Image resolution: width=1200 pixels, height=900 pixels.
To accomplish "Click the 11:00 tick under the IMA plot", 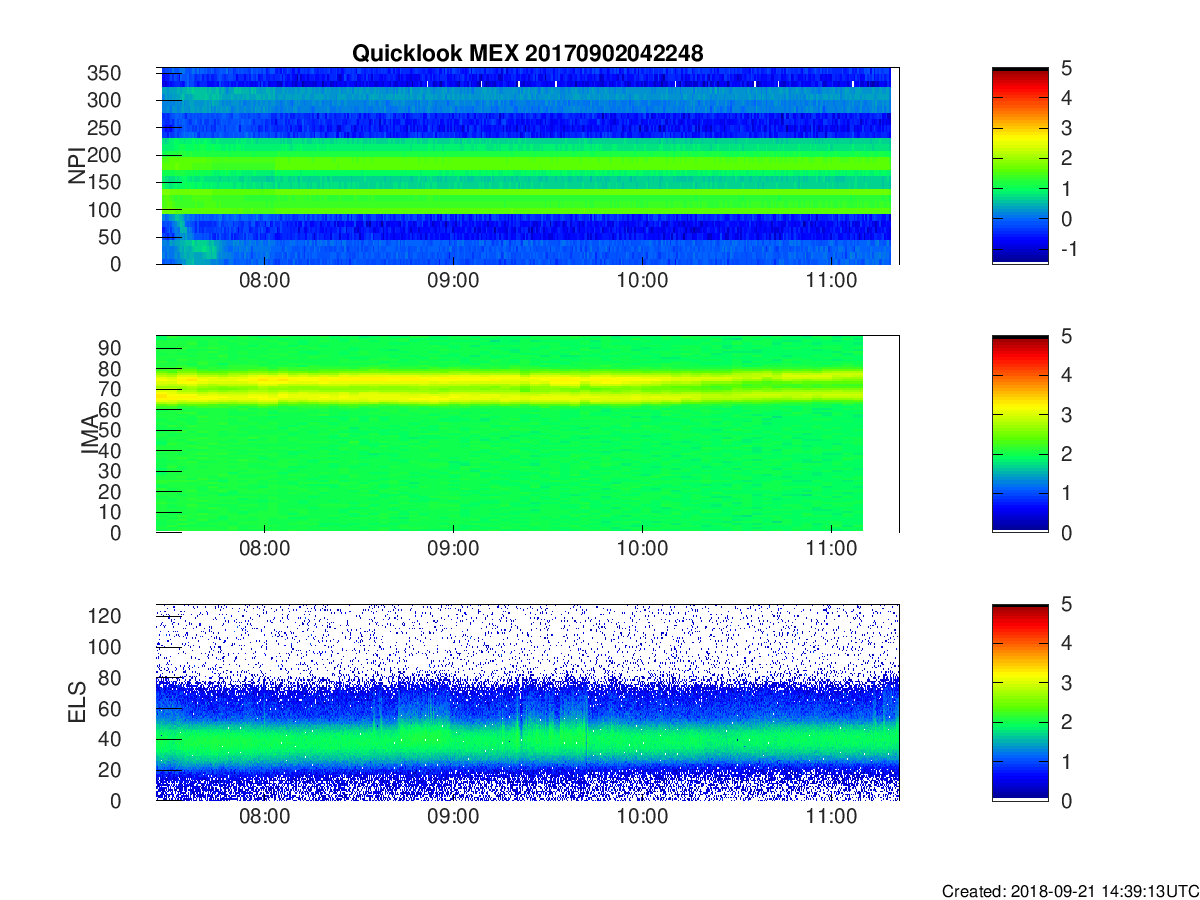I will click(832, 550).
